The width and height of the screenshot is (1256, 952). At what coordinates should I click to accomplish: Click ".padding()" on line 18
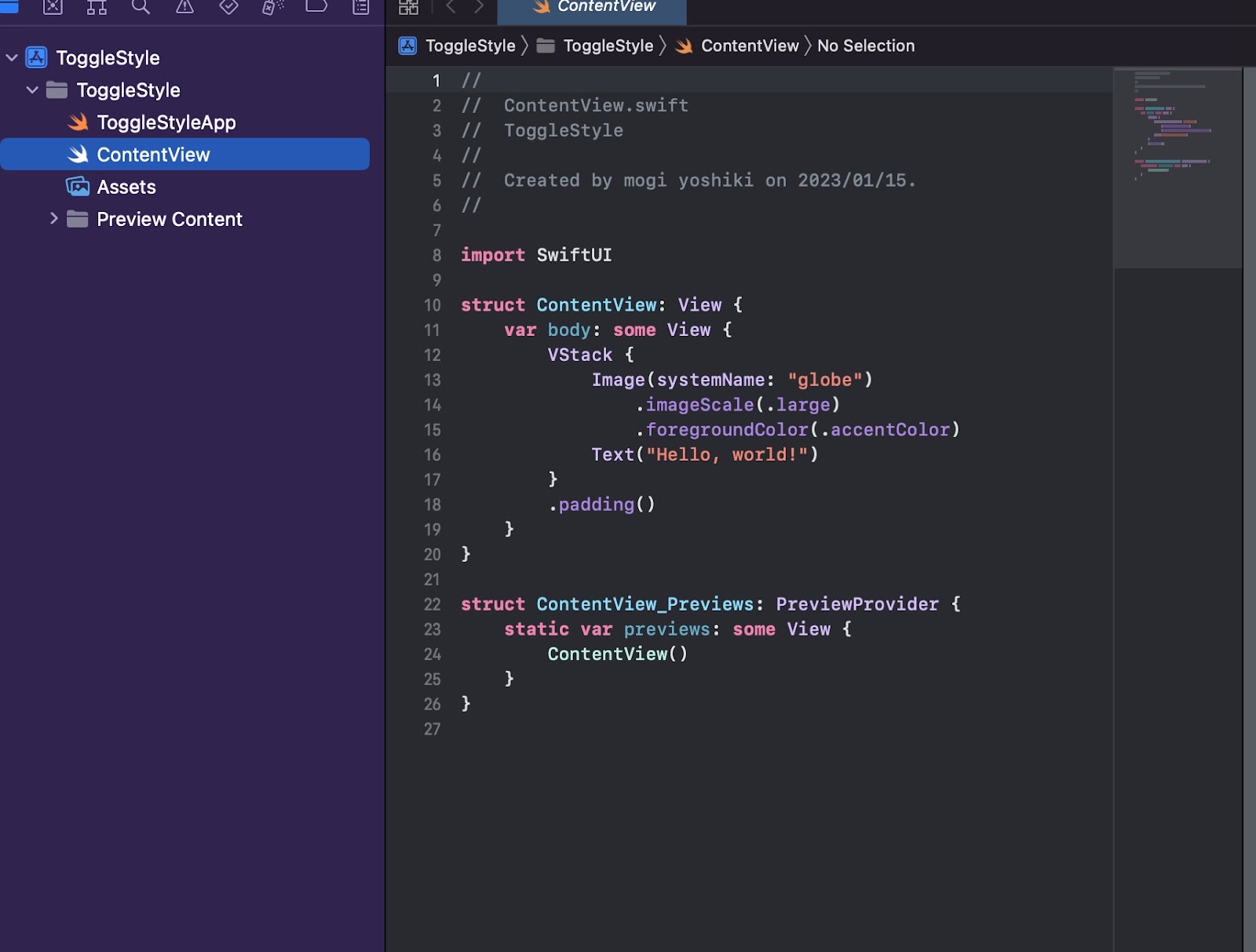tap(601, 505)
